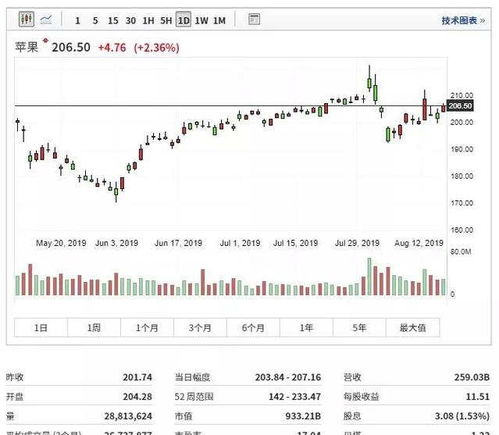Click the 210.00 price axis label
Viewport: 499px width, 435px height.
click(x=462, y=95)
